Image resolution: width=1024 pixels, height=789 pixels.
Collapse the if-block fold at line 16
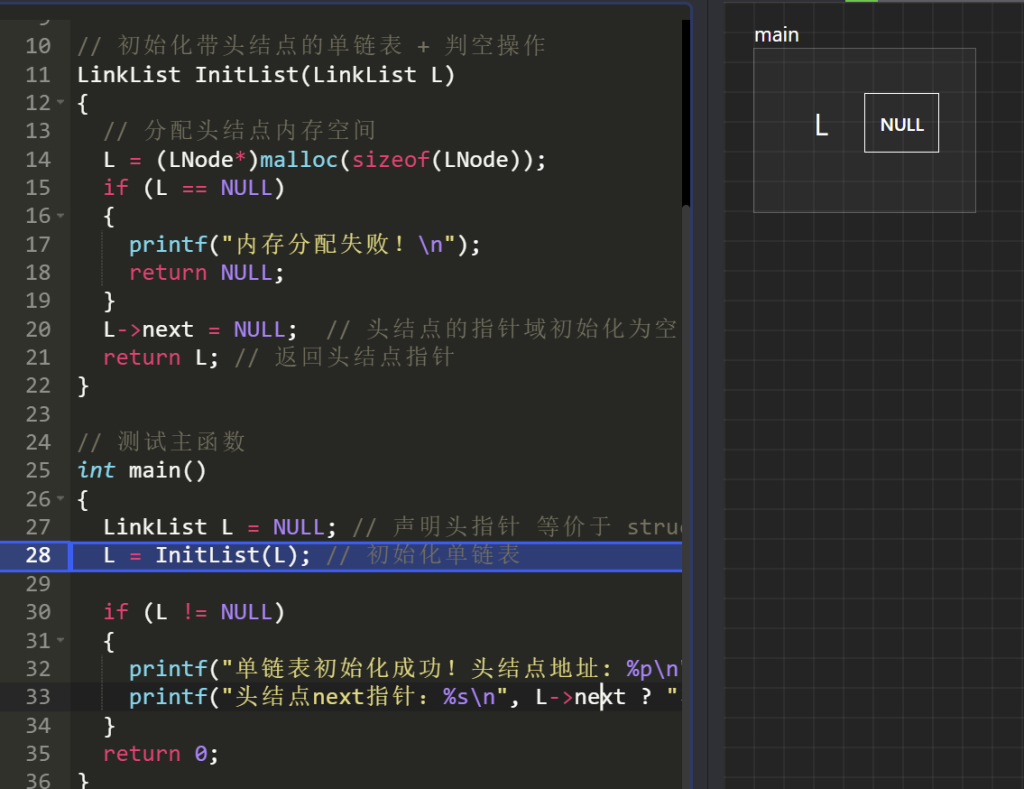[60, 216]
